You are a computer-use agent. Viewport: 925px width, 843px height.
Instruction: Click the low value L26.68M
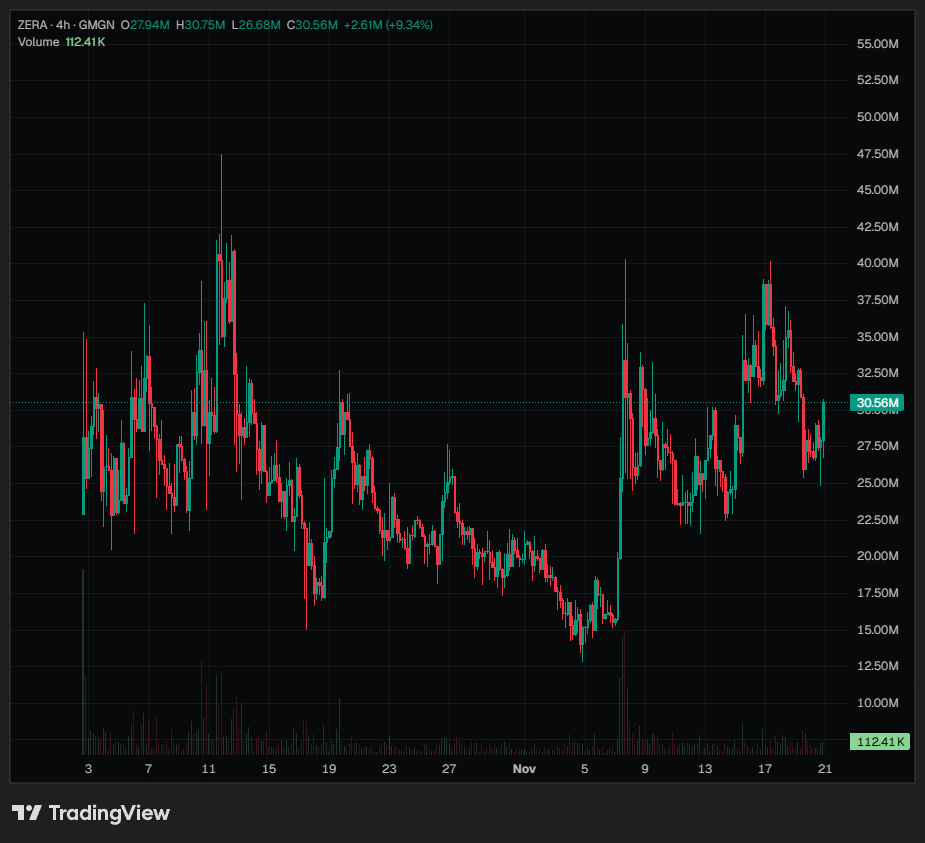pos(256,25)
